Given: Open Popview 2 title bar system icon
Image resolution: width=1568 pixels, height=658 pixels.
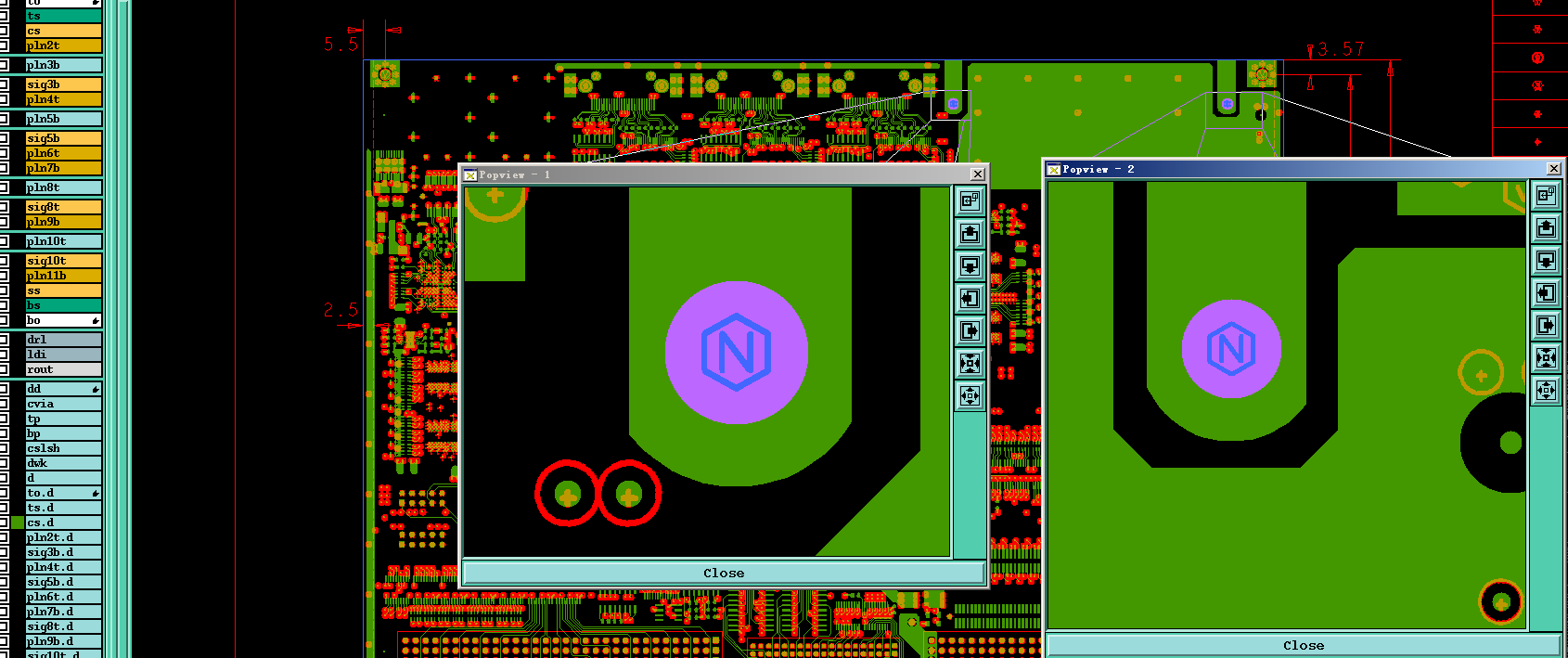Looking at the screenshot, I should [1054, 169].
